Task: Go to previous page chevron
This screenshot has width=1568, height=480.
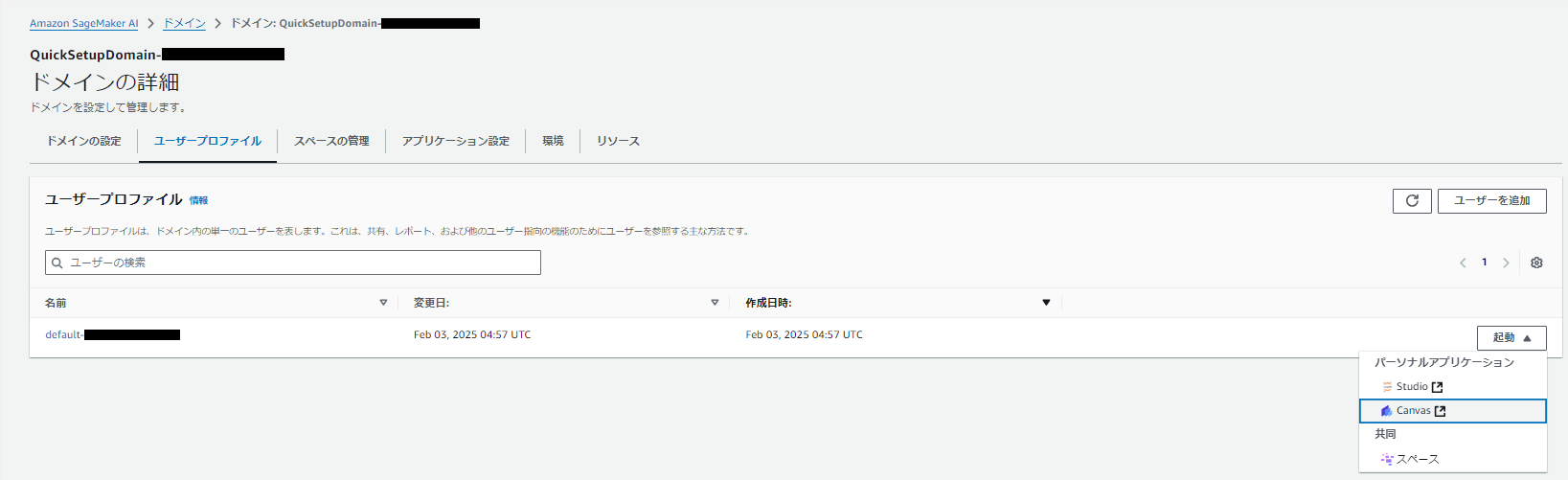Action: click(1463, 263)
